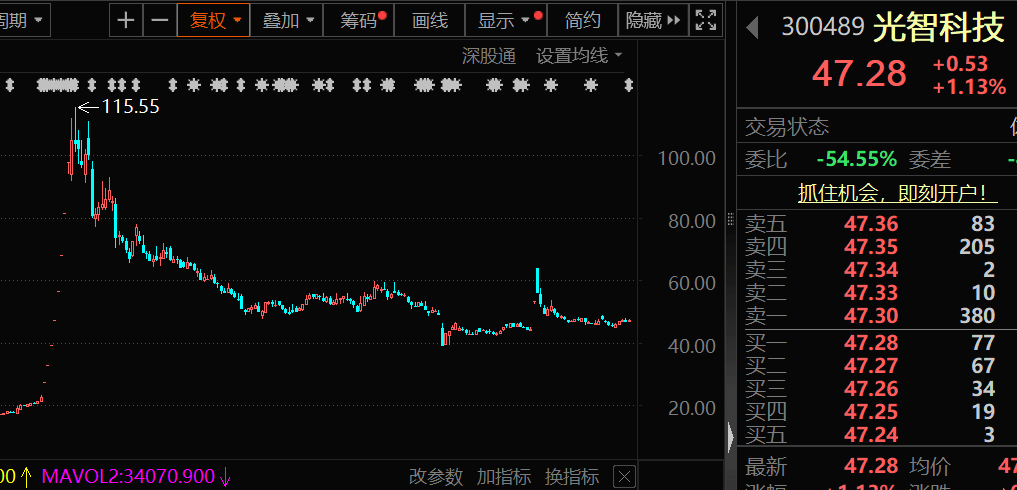Toggle the 筹码 chip distribution view

point(362,20)
